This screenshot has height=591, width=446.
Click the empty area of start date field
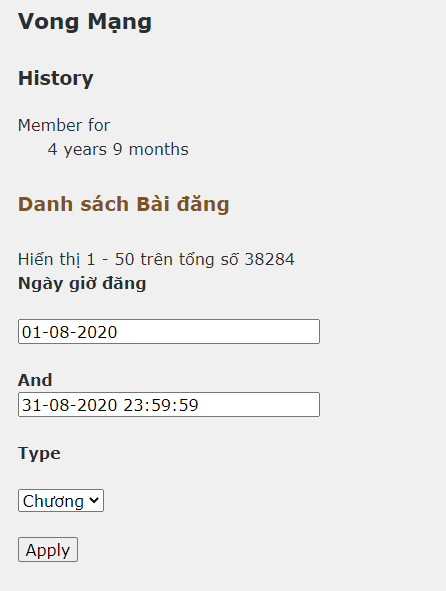pyautogui.click(x=219, y=332)
